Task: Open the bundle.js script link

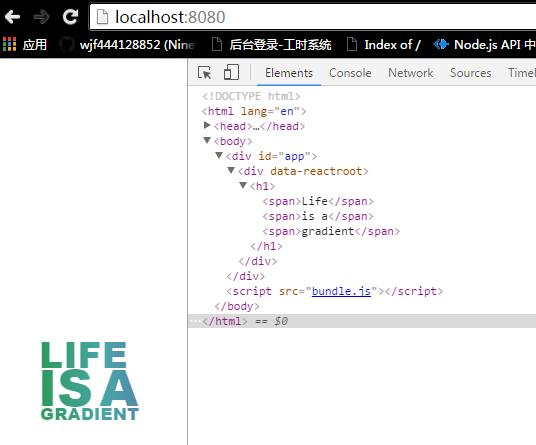Action: [x=341, y=291]
